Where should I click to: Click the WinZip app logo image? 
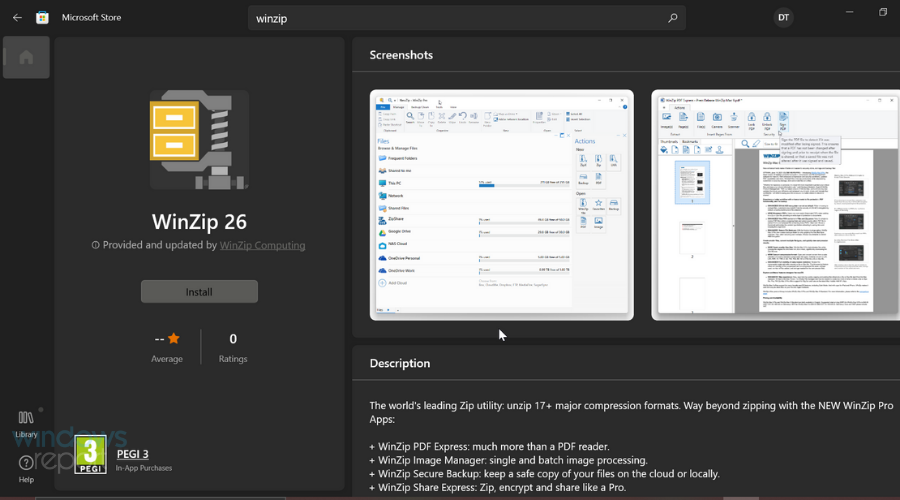tap(199, 139)
